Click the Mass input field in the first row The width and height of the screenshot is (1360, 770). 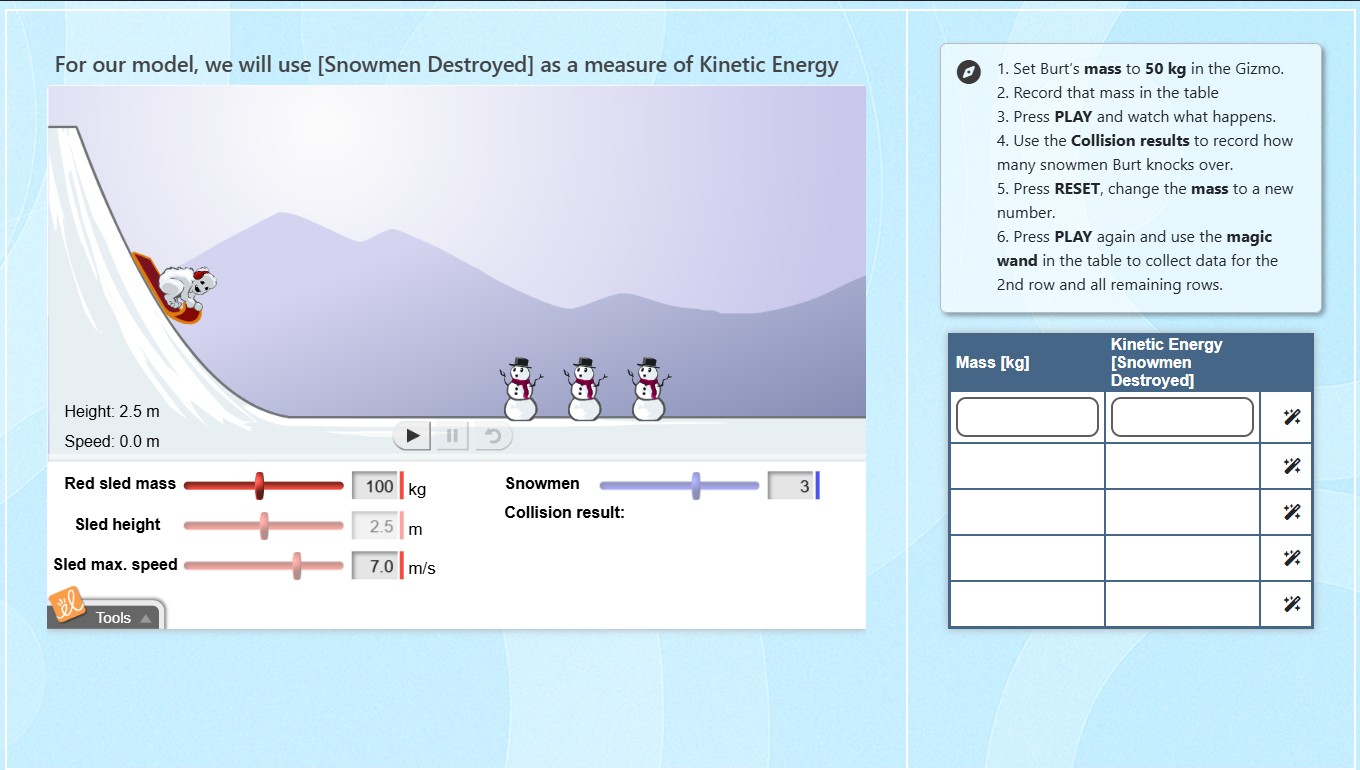click(x=1026, y=416)
